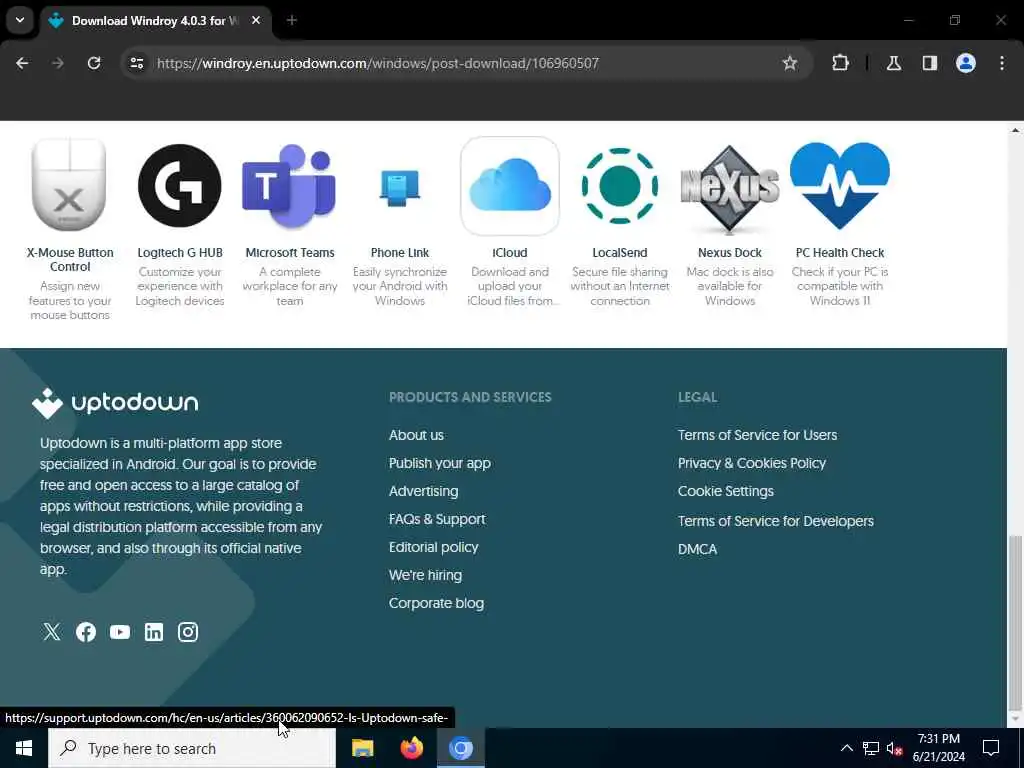Open the Logitech G HUB app icon
Screen dimensions: 1024x768
click(180, 185)
